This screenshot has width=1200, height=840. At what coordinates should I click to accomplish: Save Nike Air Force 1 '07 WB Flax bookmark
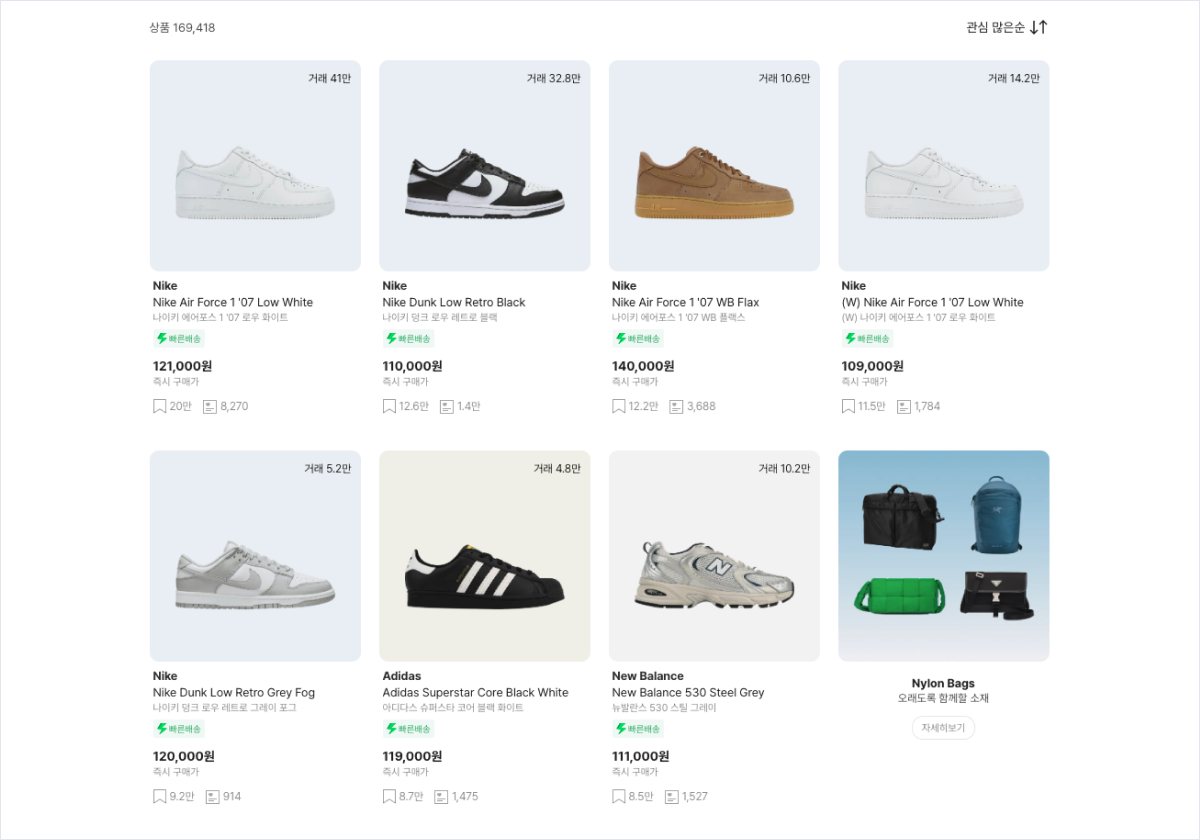pyautogui.click(x=619, y=406)
